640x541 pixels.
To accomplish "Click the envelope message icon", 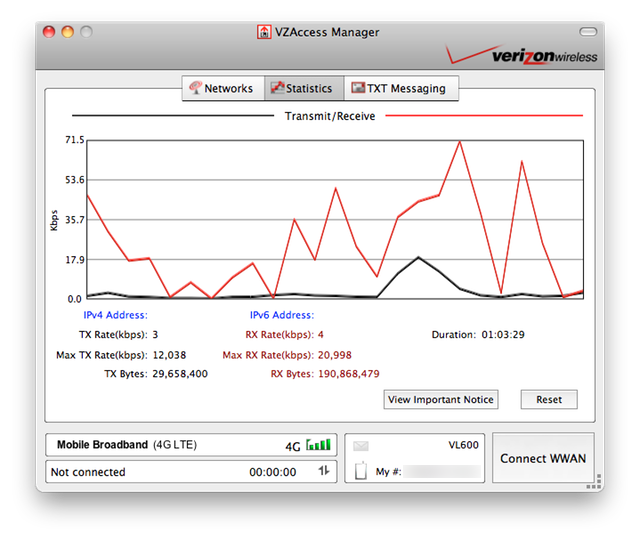I will (361, 446).
